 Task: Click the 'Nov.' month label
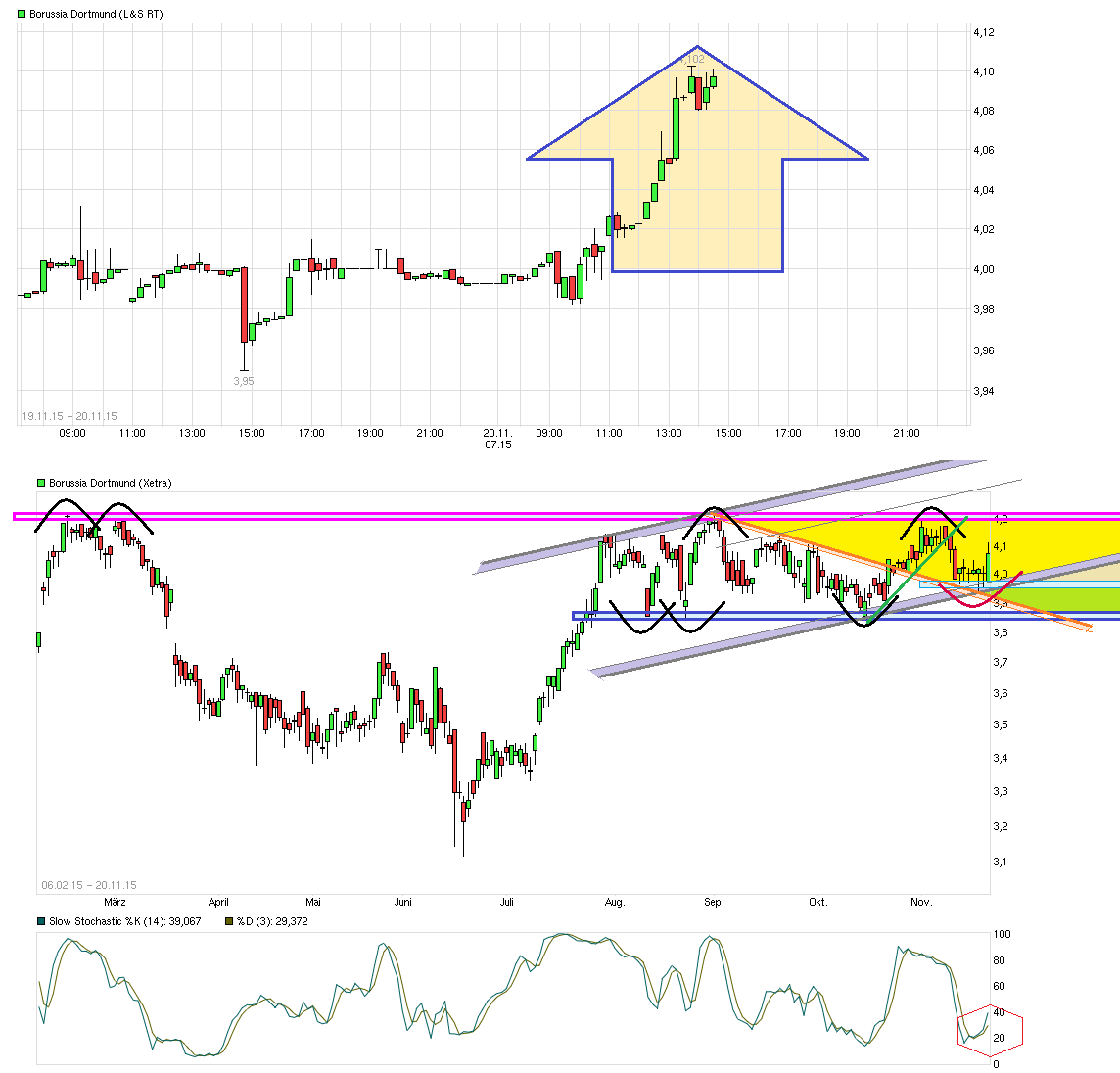click(x=921, y=902)
